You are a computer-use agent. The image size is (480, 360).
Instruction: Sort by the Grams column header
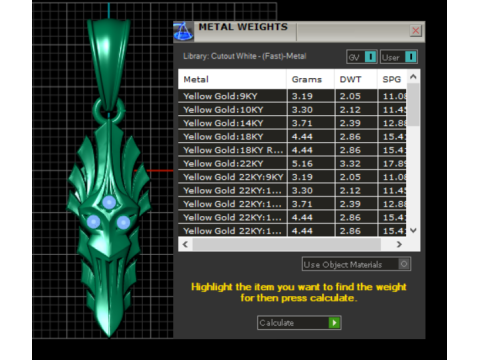point(310,79)
